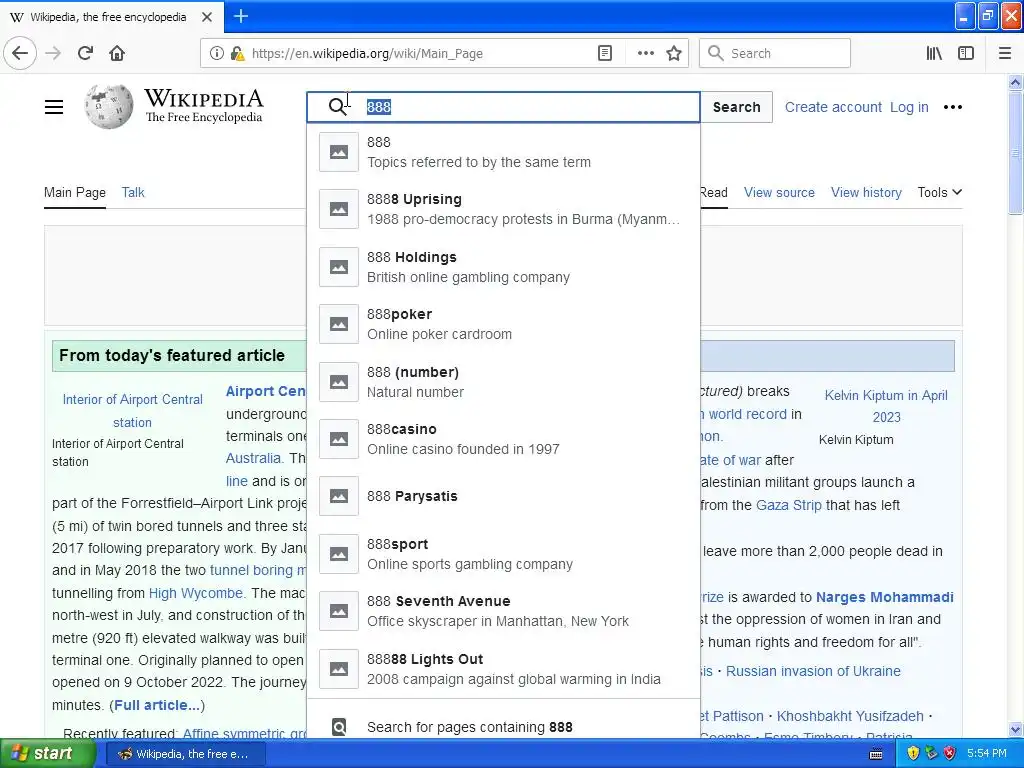1024x768 pixels.
Task: Select the 888 Parysatis suggestion
Action: tap(504, 496)
